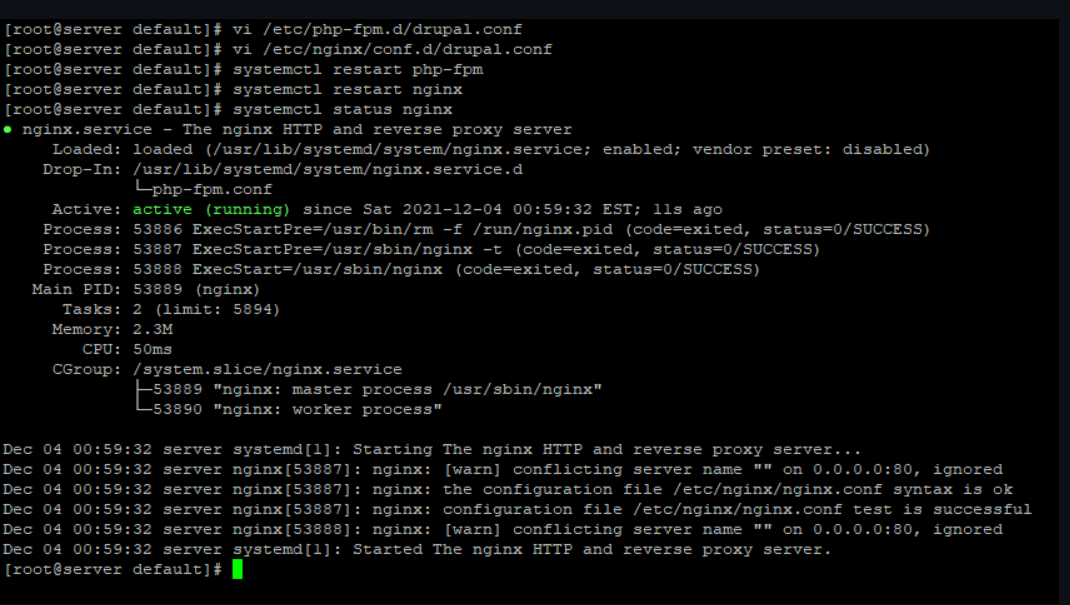The width and height of the screenshot is (1070, 605).
Task: Click the 'systemctl restart php-fpm' command
Action: [358, 70]
